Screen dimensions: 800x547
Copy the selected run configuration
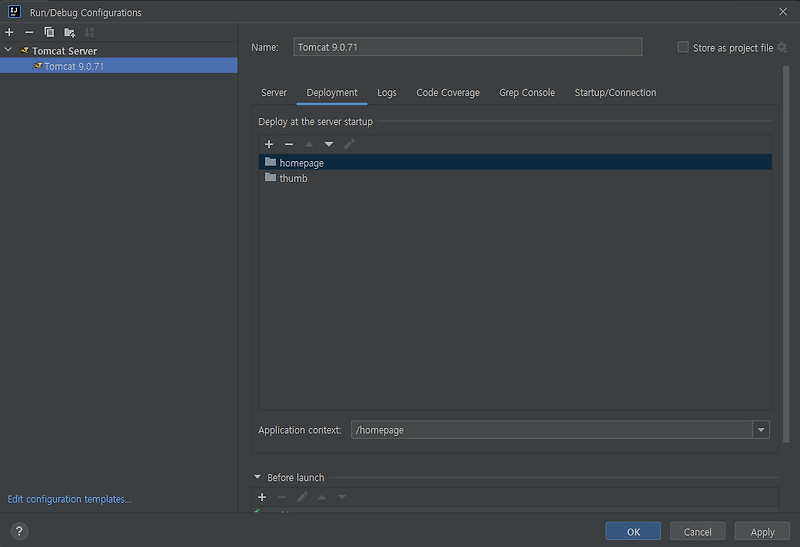(49, 32)
